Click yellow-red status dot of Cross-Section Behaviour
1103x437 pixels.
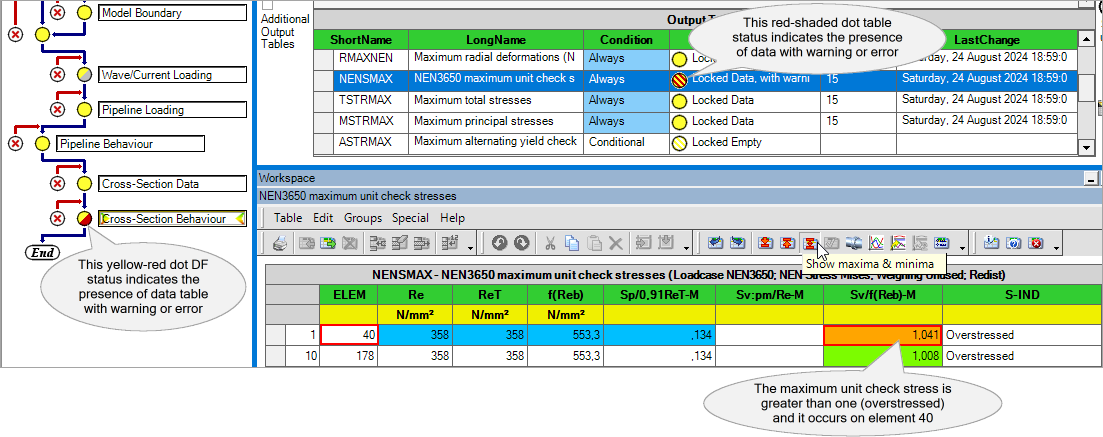tap(85, 218)
